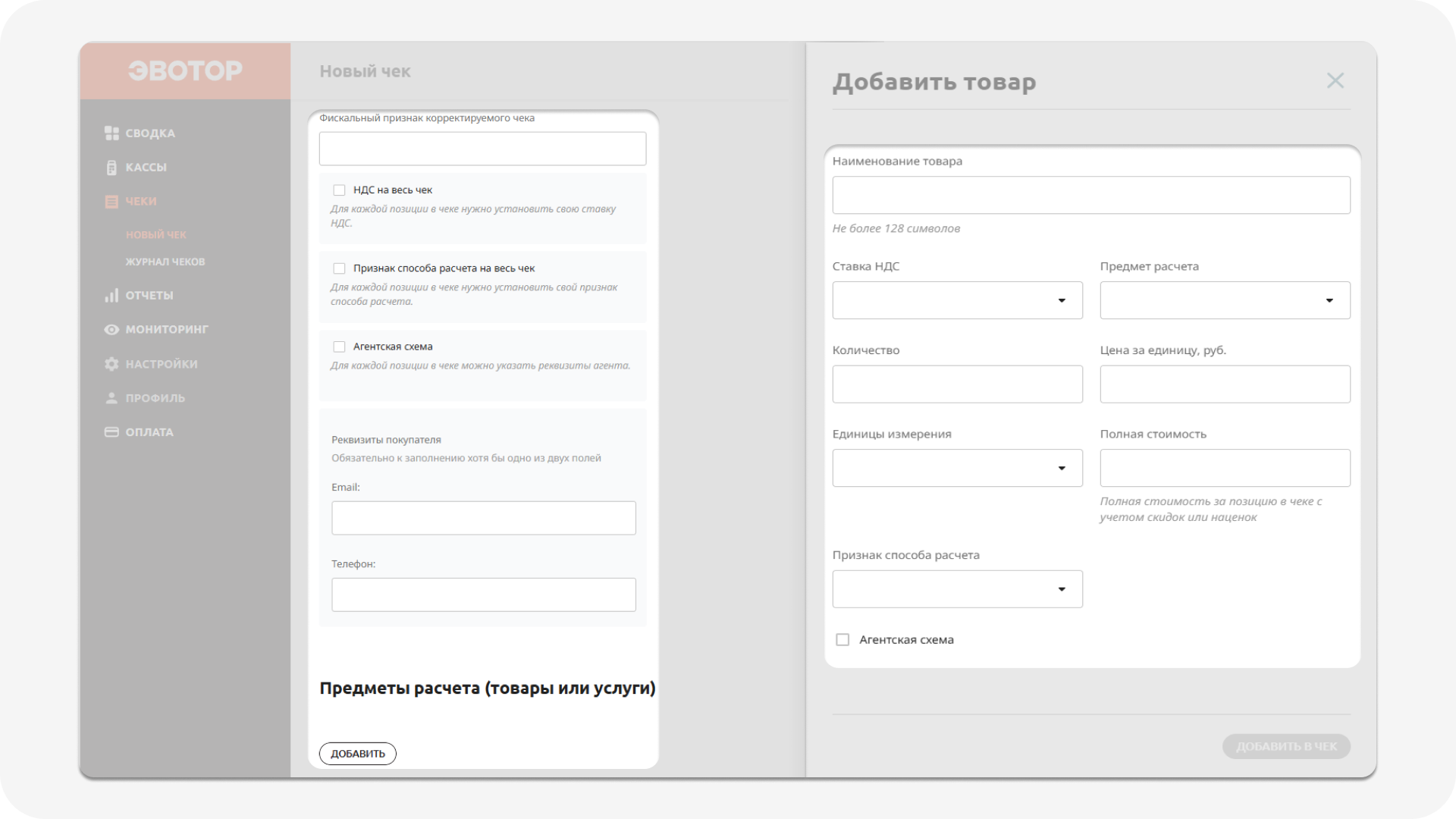Enable НДС на весь чек checkbox
The image size is (1456, 819).
coord(339,190)
